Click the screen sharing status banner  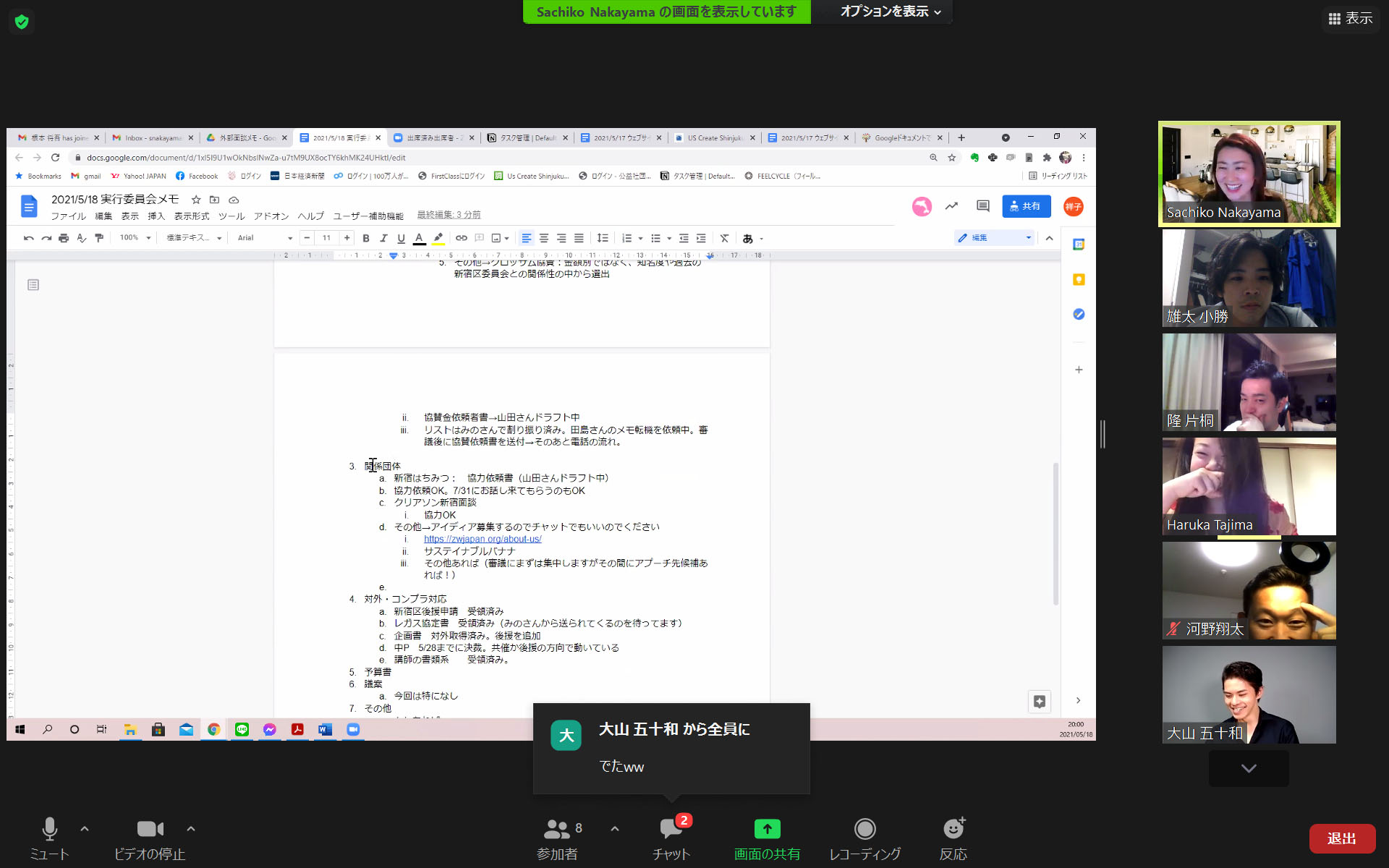pos(666,12)
